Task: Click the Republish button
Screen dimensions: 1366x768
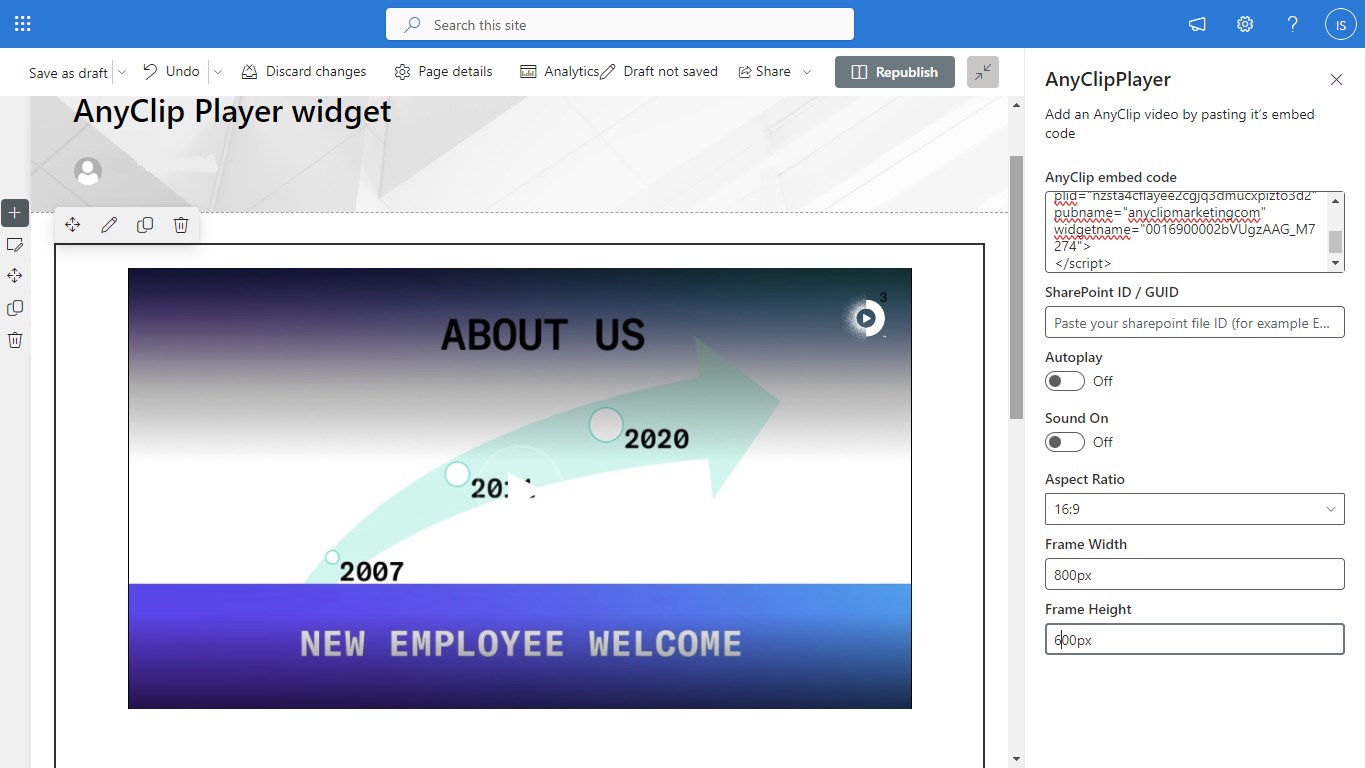Action: [x=895, y=72]
